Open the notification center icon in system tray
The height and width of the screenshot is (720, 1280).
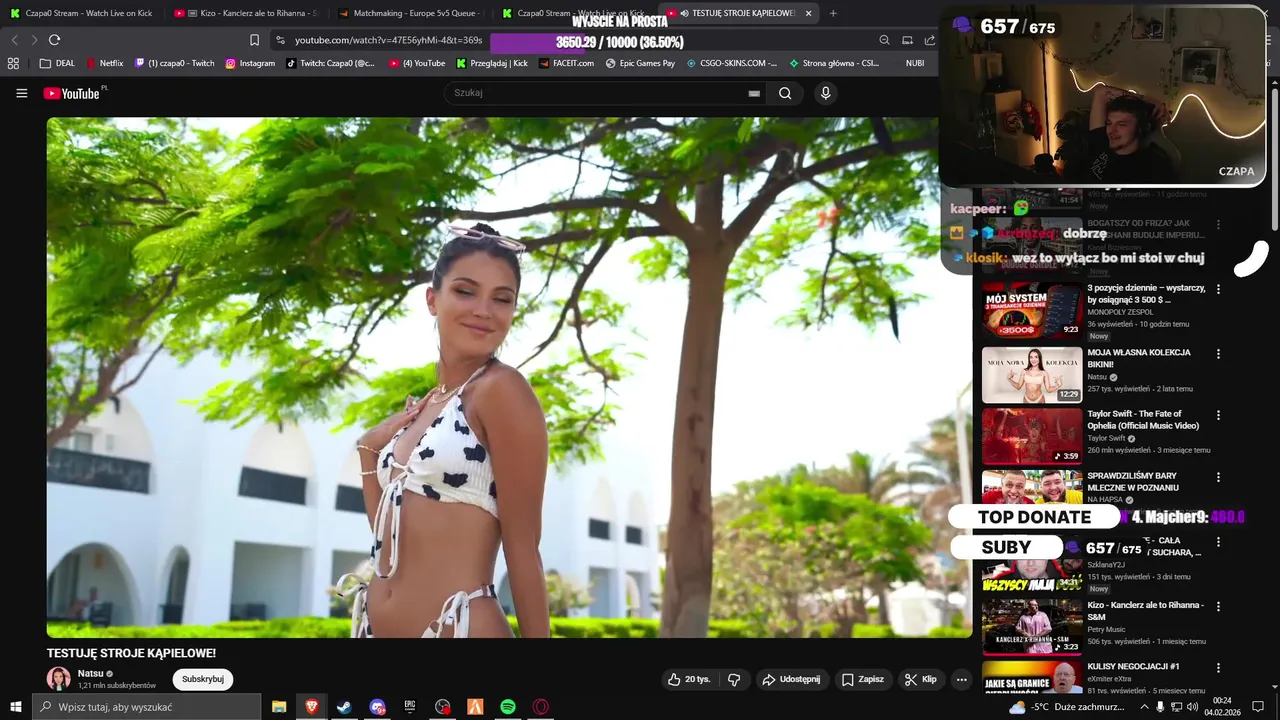pyautogui.click(x=1258, y=707)
